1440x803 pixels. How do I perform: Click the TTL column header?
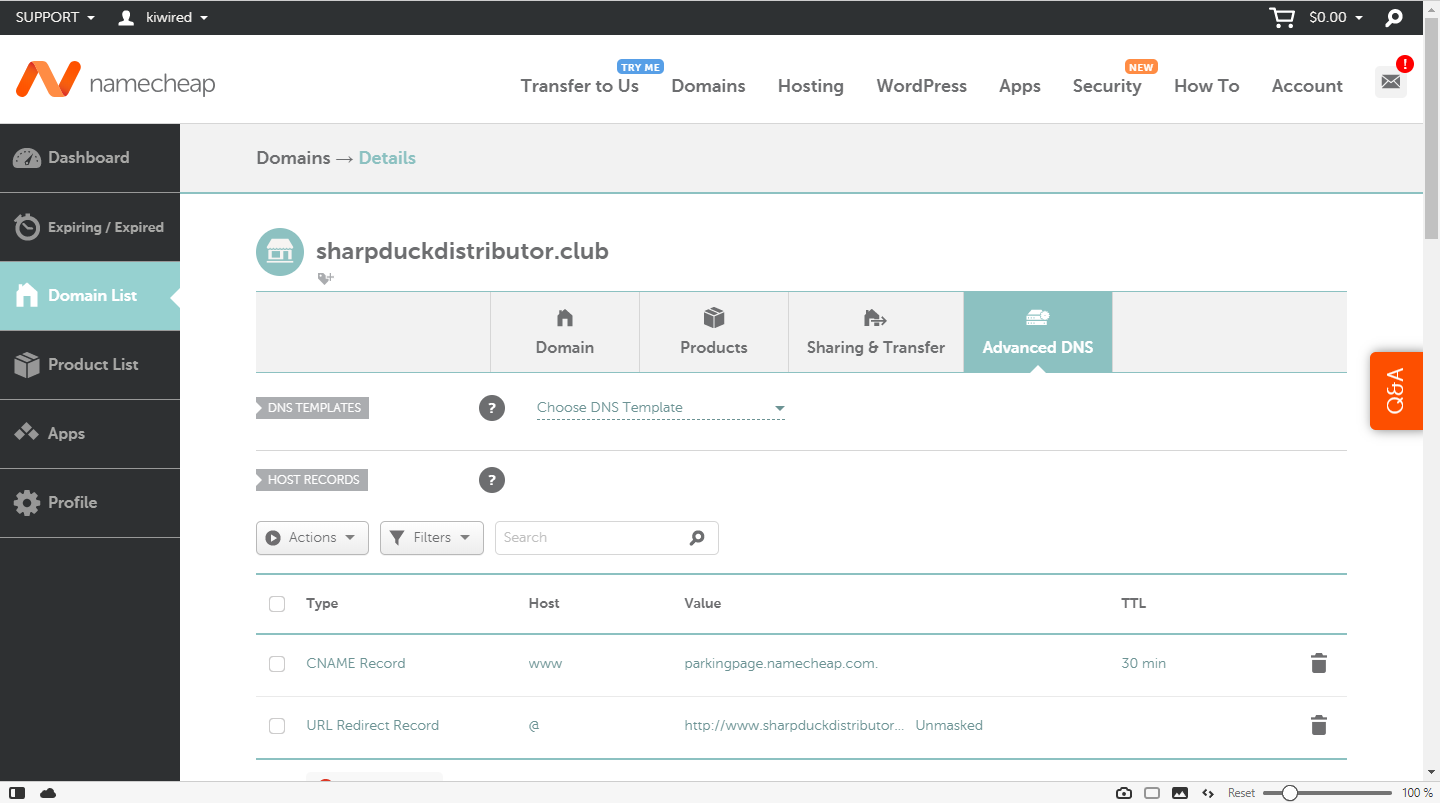point(1133,604)
